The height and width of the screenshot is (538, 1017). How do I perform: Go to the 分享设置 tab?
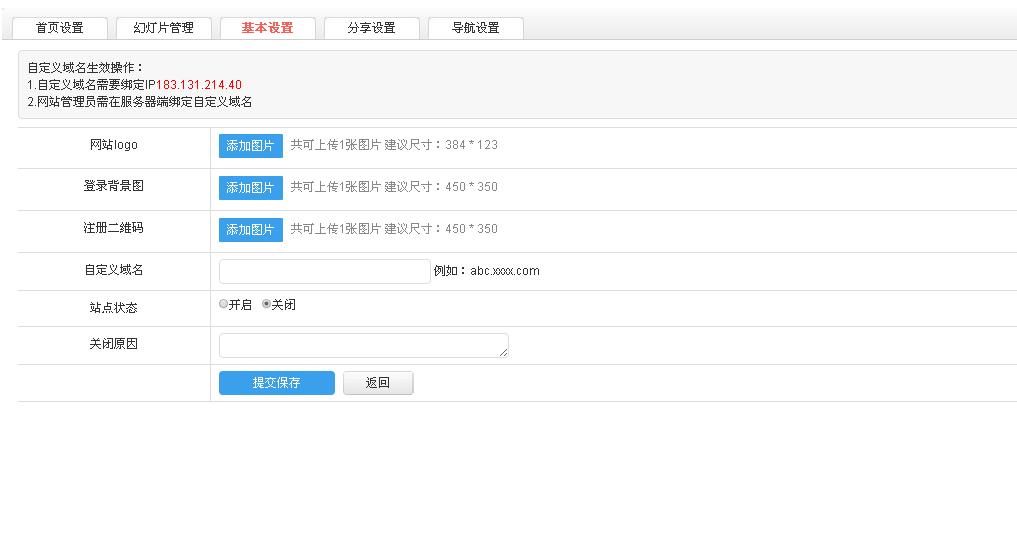pyautogui.click(x=371, y=28)
